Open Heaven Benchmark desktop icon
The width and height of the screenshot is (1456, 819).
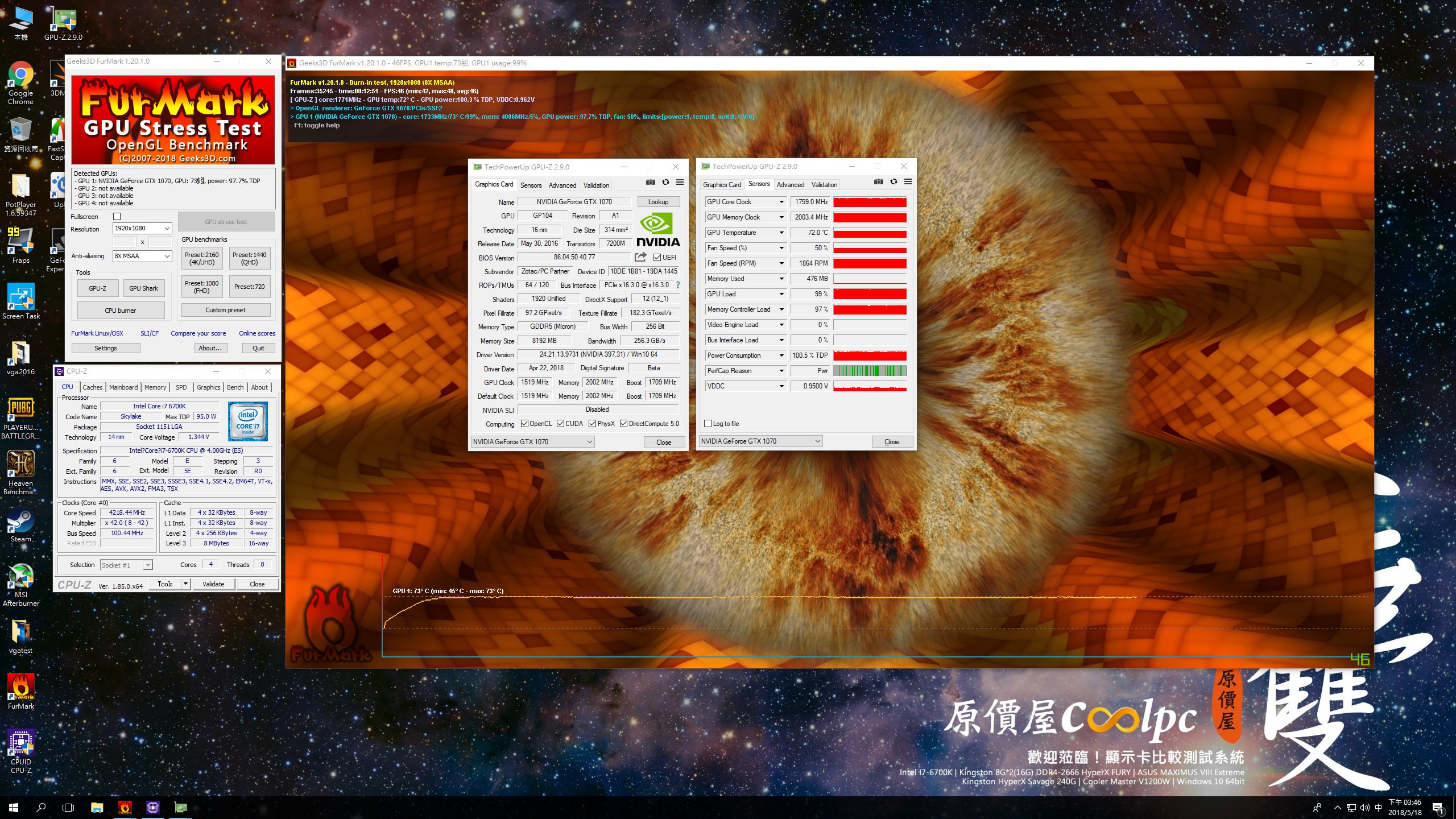[20, 473]
